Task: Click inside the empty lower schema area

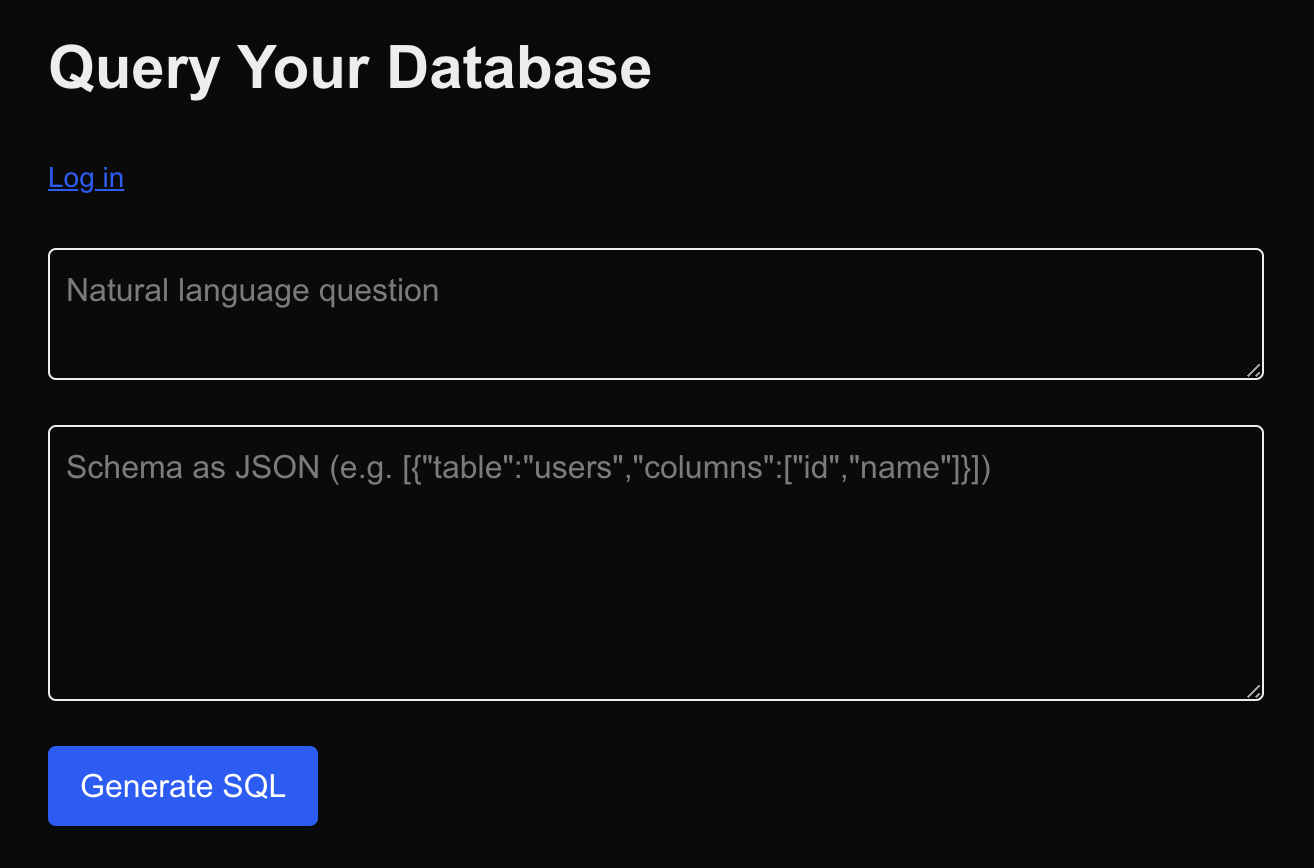Action: 656,600
